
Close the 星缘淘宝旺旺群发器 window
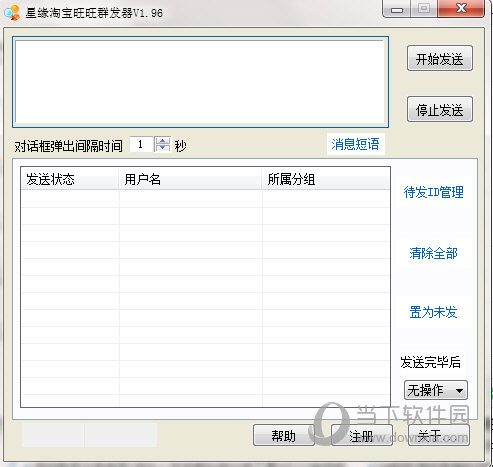[461, 9]
